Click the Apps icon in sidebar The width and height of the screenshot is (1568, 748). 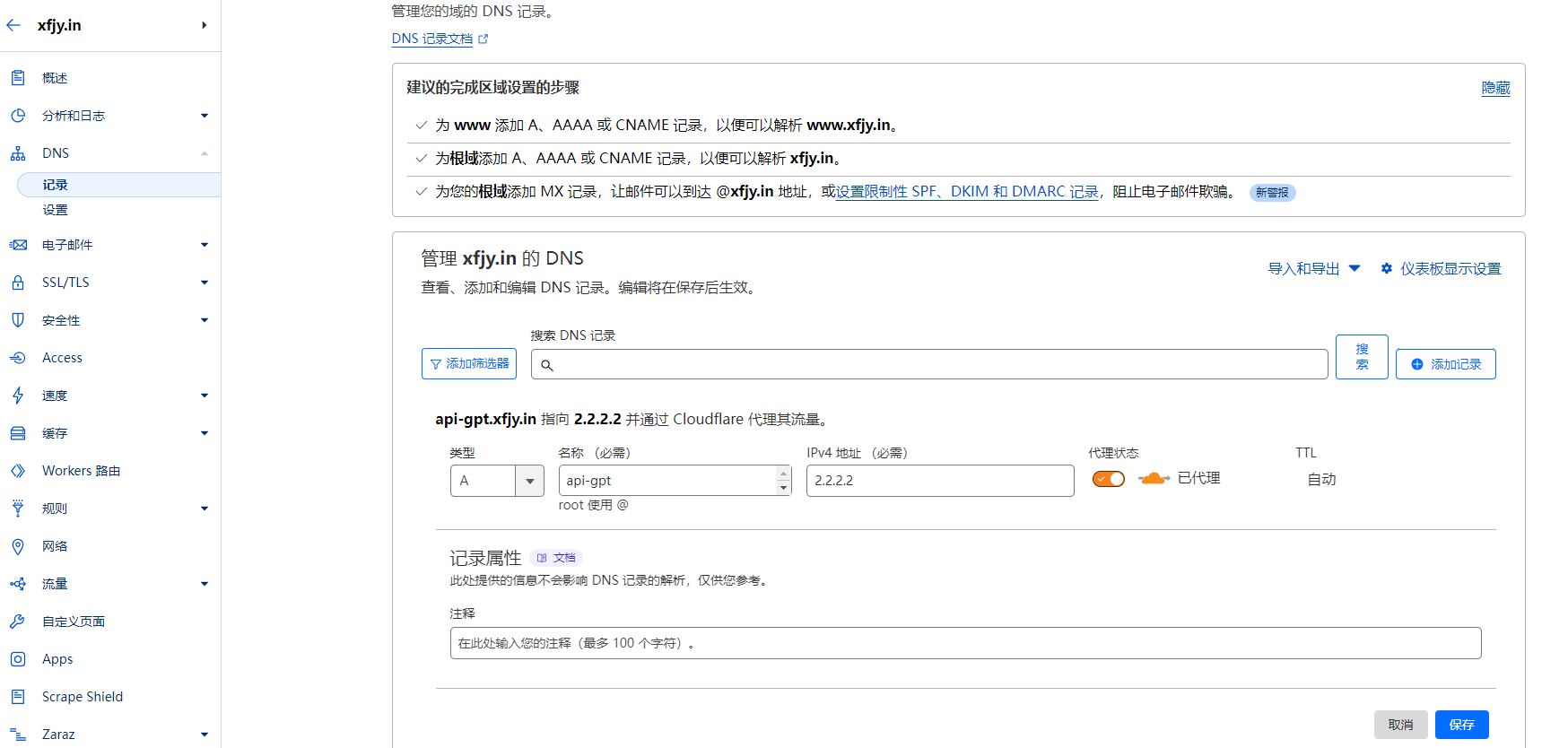[18, 659]
